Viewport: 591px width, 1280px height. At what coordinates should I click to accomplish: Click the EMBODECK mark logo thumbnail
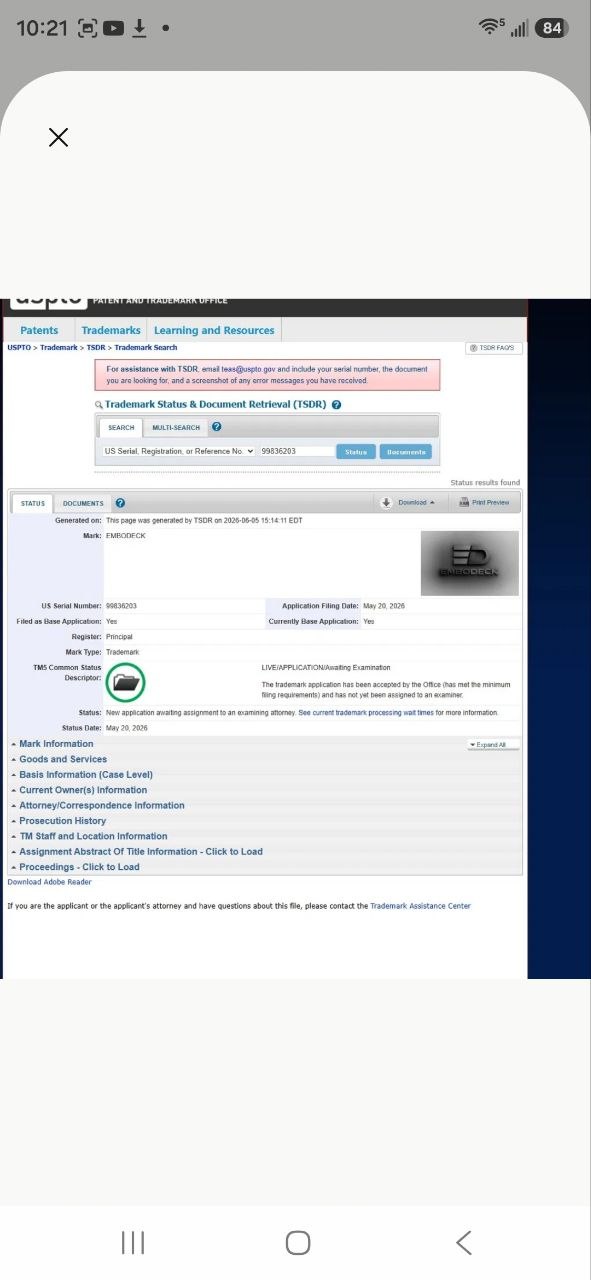click(470, 563)
